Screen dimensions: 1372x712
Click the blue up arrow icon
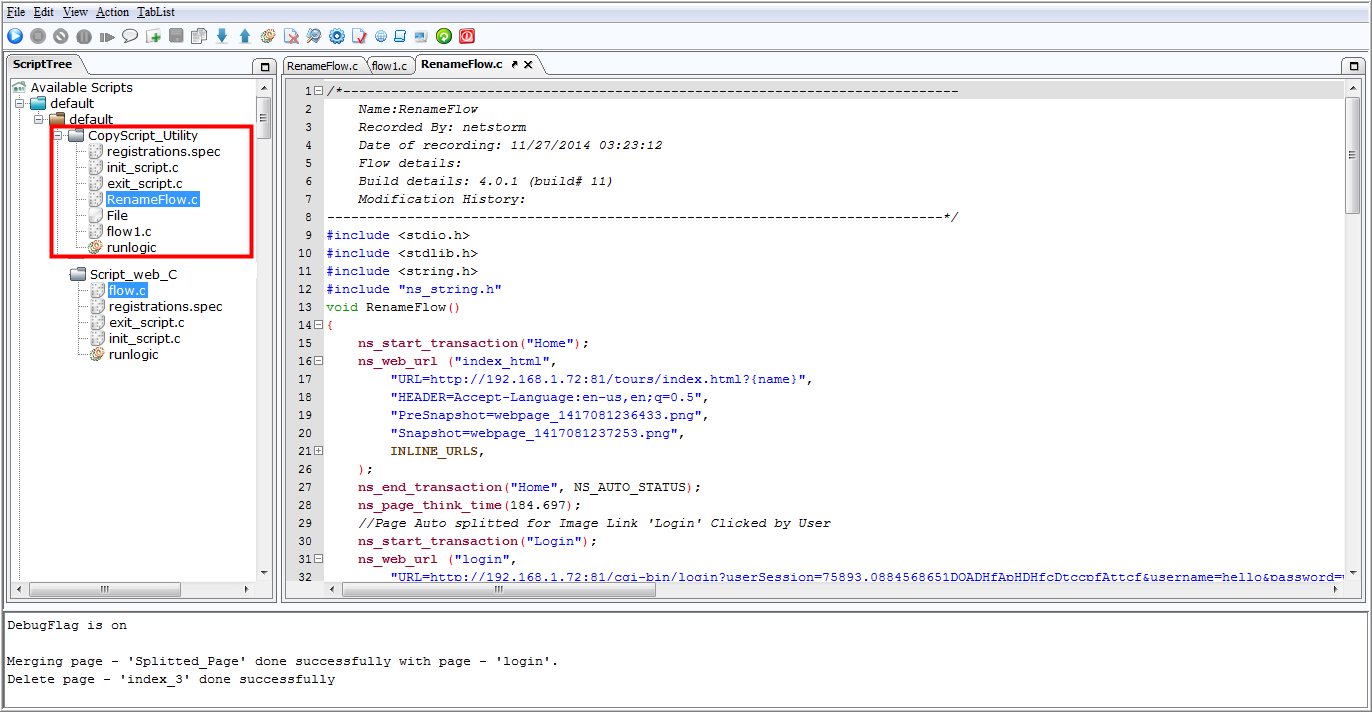click(x=245, y=36)
